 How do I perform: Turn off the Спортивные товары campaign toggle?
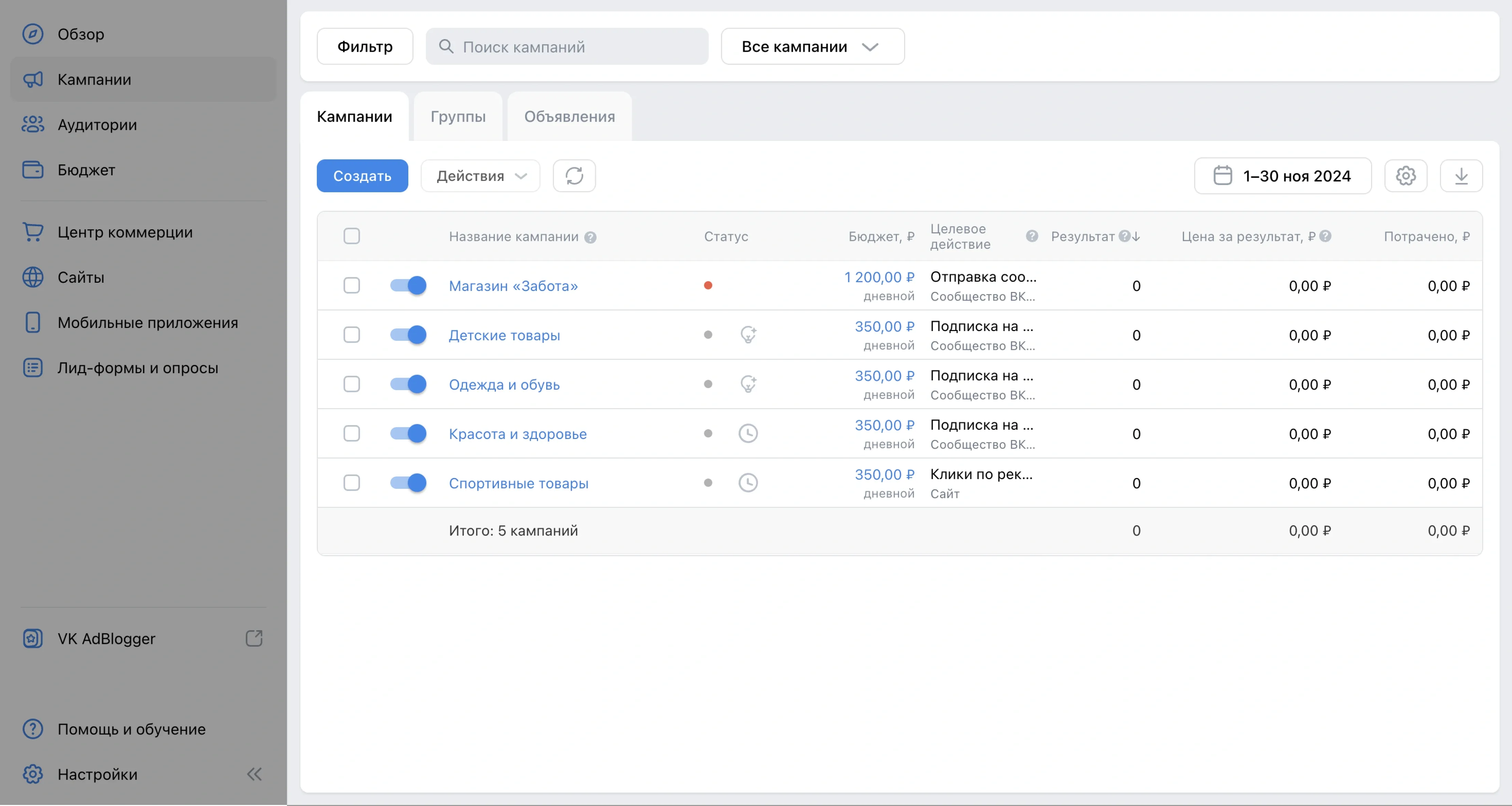pos(408,482)
